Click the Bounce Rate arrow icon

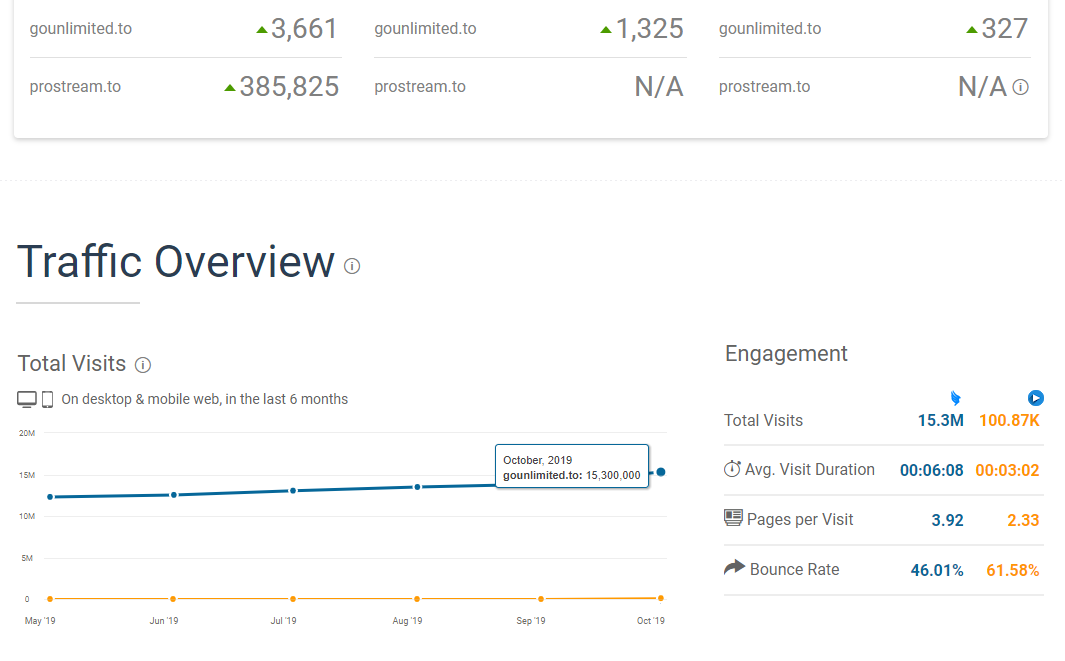coord(734,567)
